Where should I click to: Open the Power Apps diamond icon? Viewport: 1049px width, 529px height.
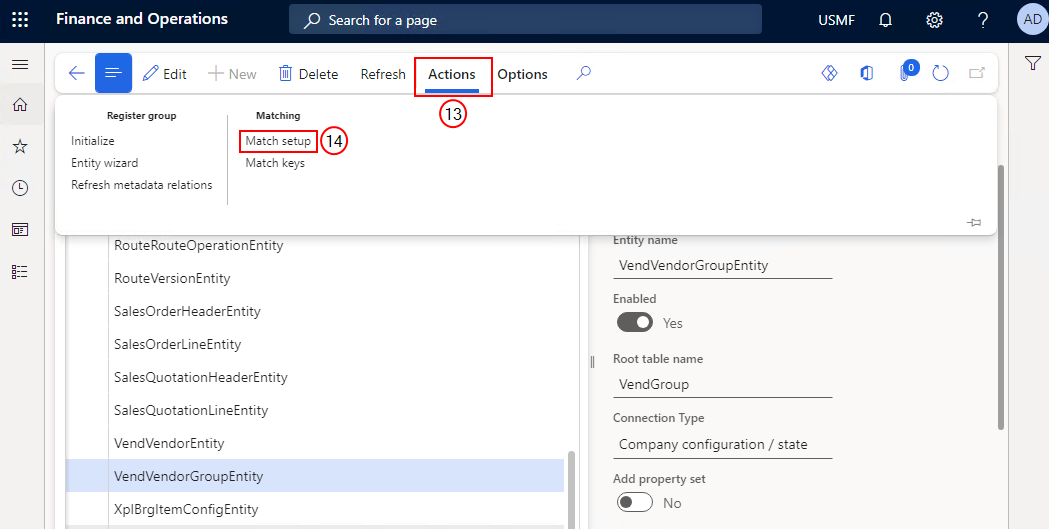pos(830,73)
